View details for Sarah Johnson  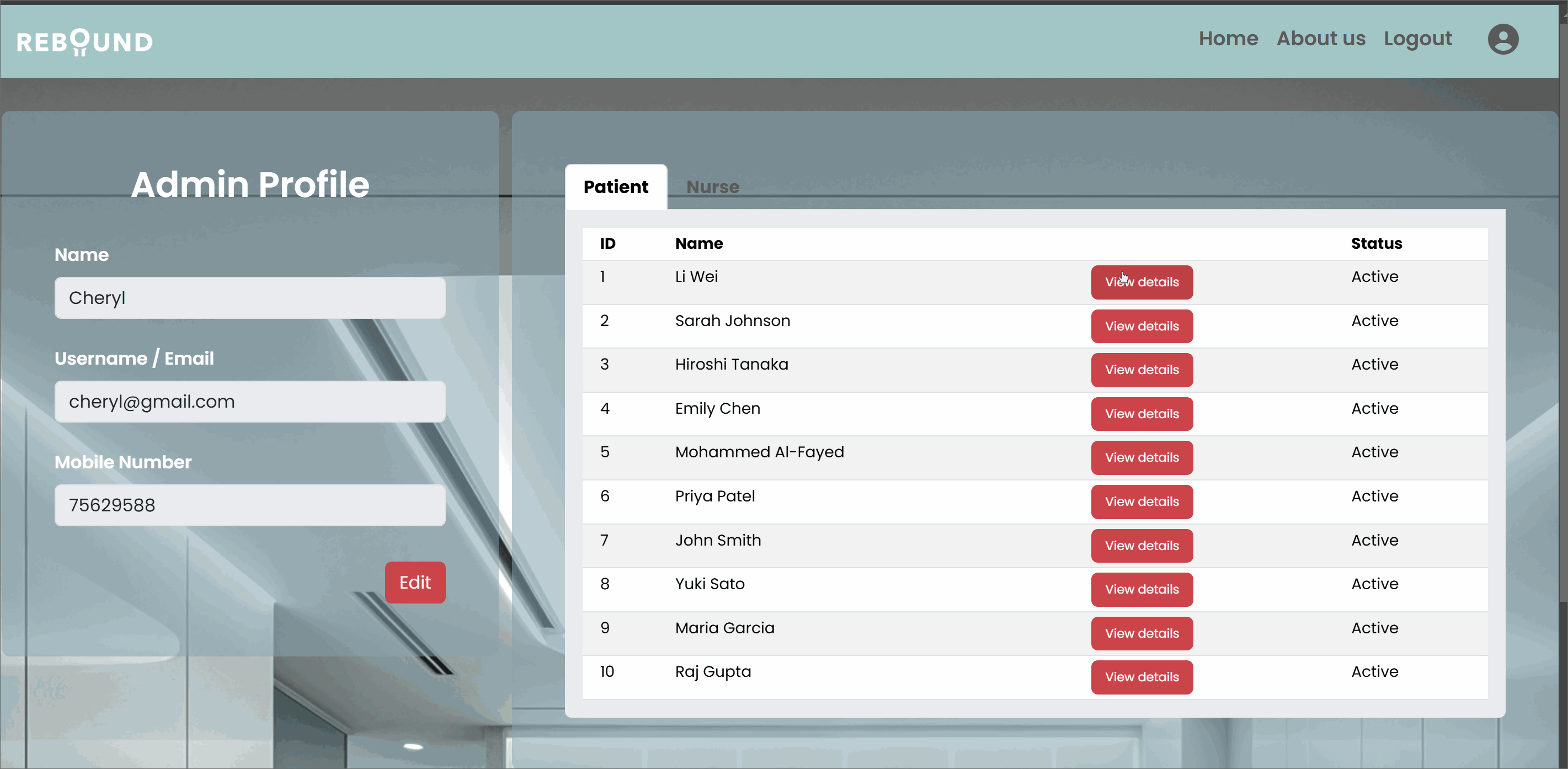click(1142, 326)
